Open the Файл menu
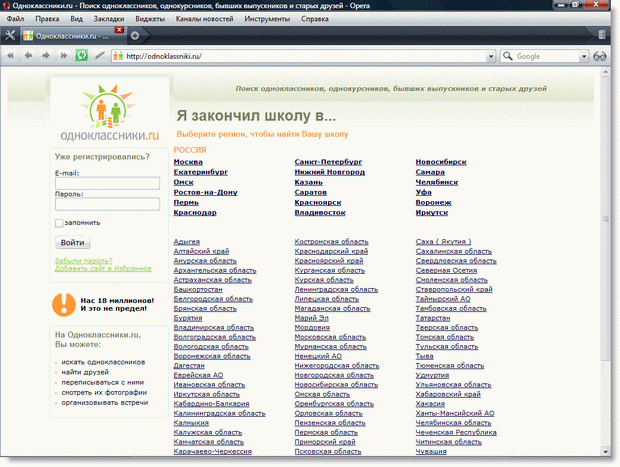 coord(15,19)
